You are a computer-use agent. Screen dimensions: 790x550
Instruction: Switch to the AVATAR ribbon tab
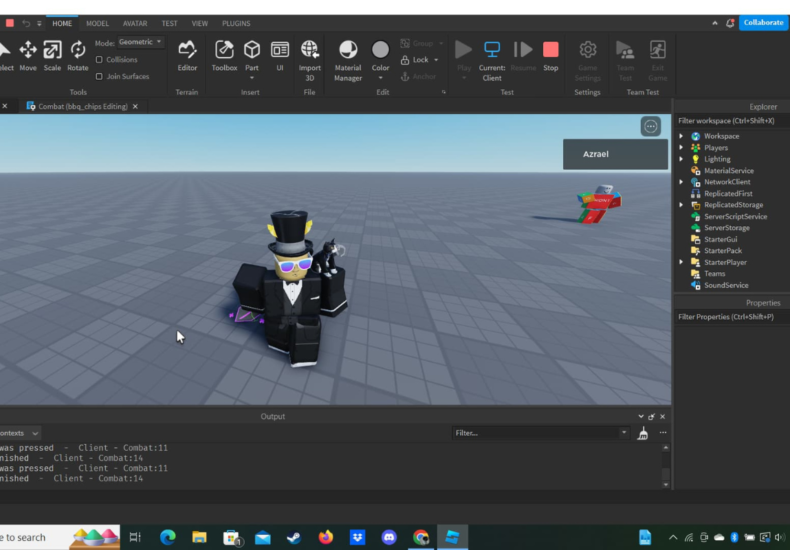[135, 23]
